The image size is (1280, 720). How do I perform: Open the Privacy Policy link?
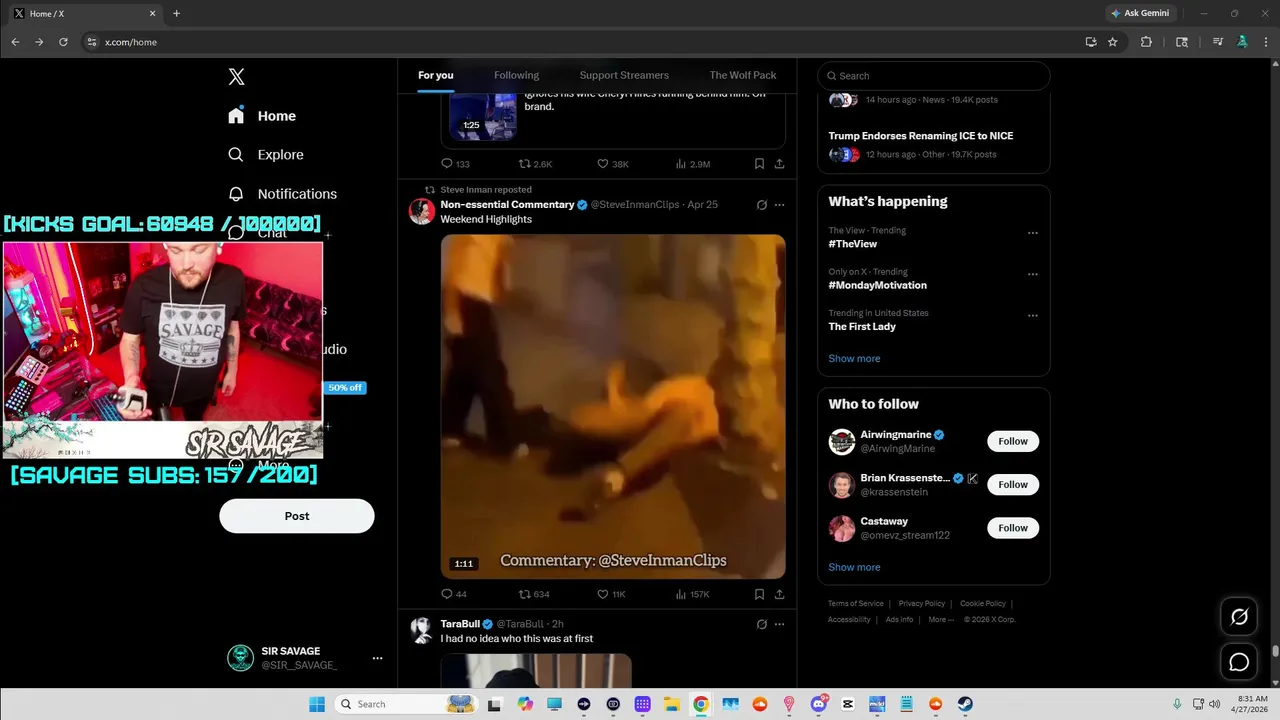point(921,604)
